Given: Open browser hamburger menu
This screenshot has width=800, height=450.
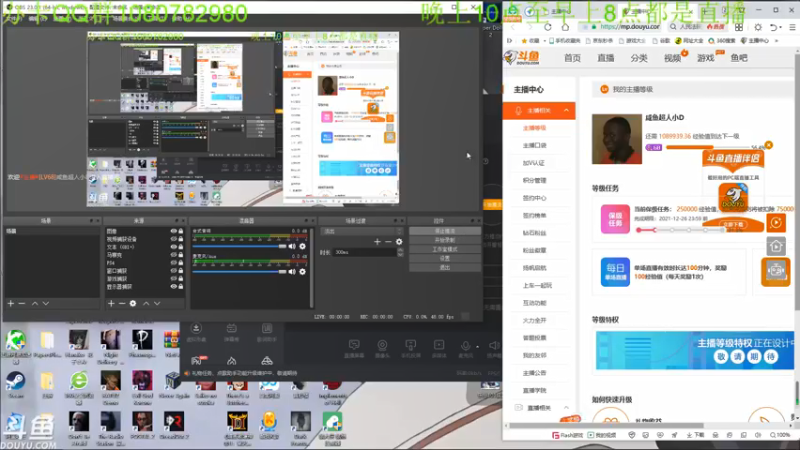Looking at the screenshot, I should coord(792,27).
